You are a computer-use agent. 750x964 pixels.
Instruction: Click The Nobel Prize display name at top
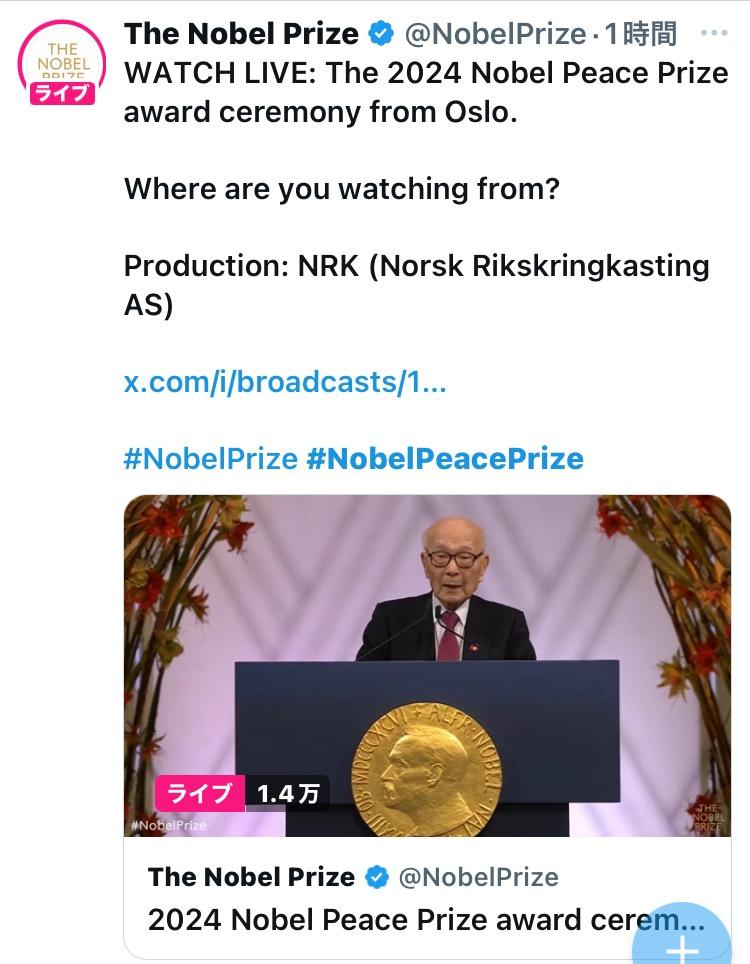pyautogui.click(x=241, y=34)
